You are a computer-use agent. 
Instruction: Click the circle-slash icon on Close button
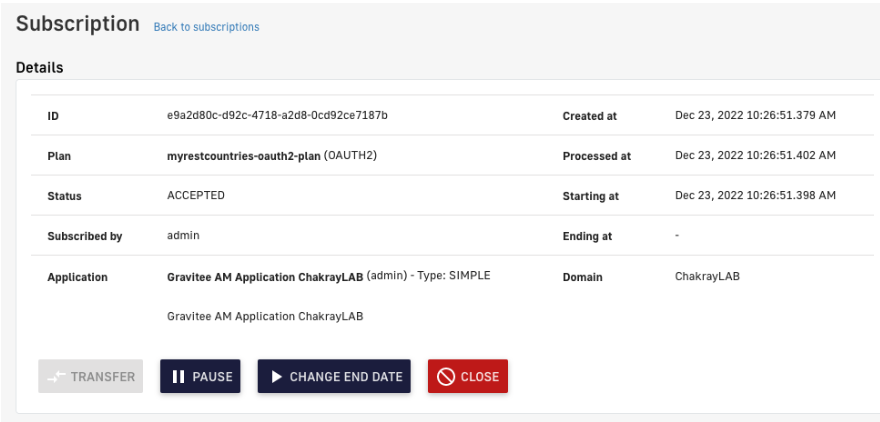click(x=446, y=377)
